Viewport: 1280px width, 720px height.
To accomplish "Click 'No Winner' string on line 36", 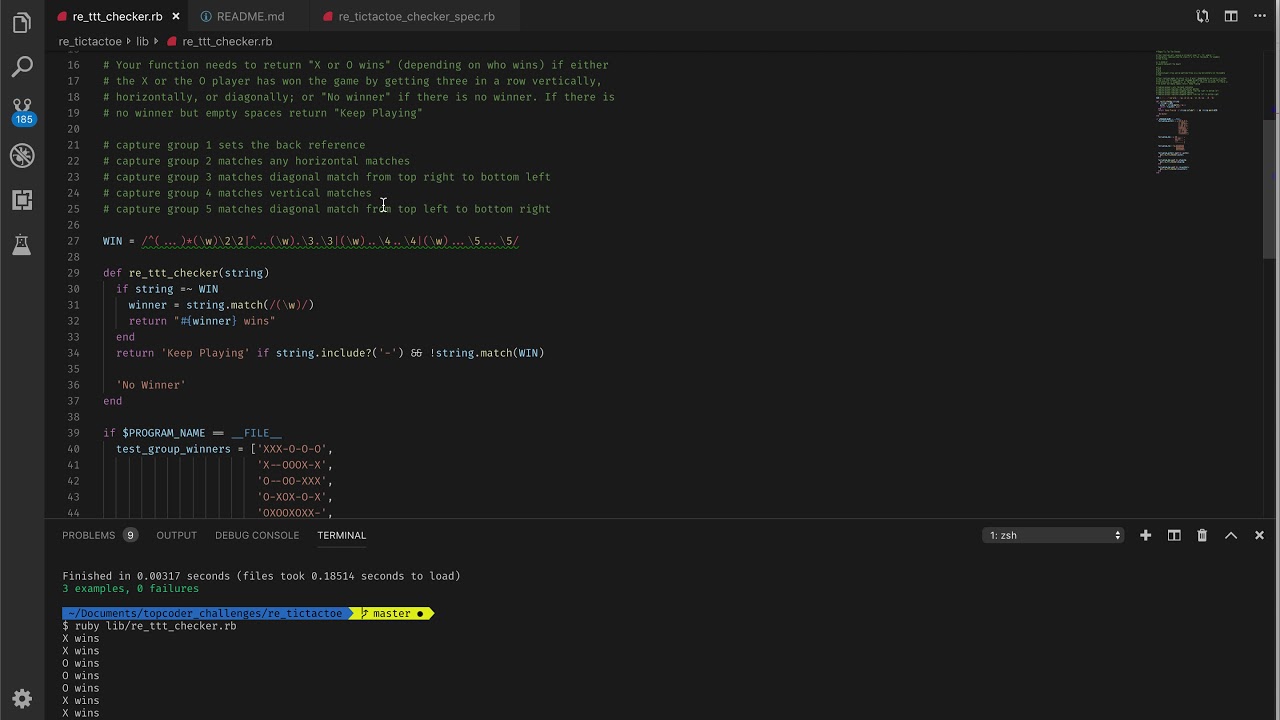I will coord(151,385).
